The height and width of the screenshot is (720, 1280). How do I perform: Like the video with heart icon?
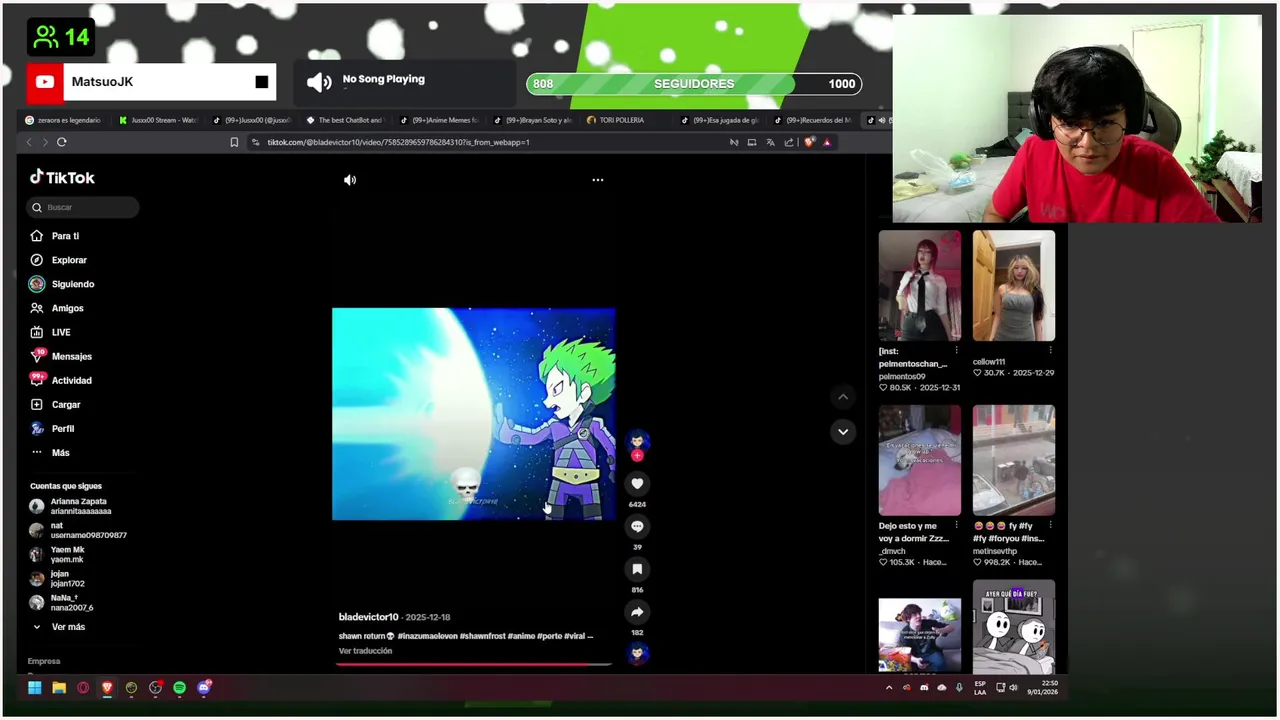(x=637, y=484)
